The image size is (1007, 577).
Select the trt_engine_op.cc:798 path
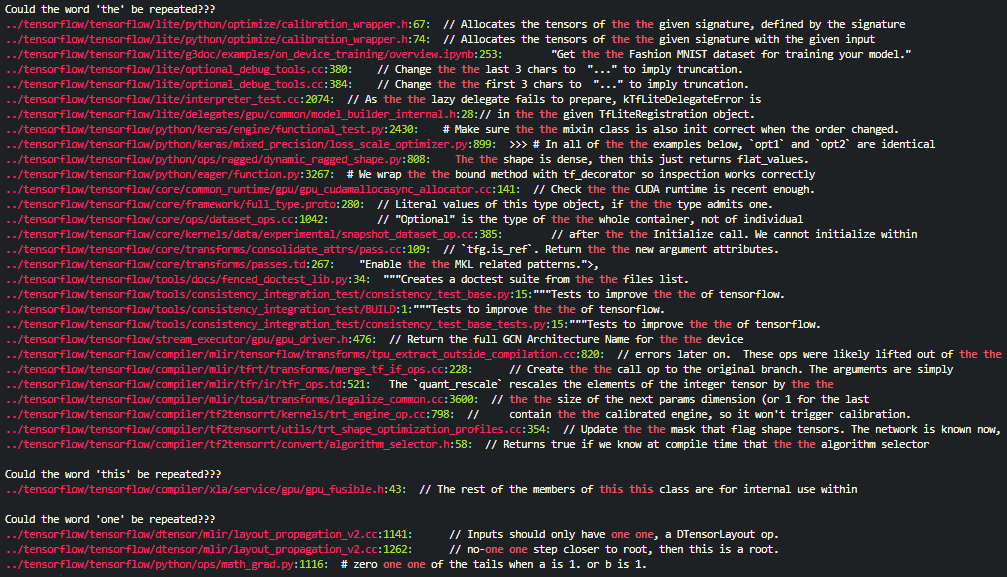tap(229, 414)
